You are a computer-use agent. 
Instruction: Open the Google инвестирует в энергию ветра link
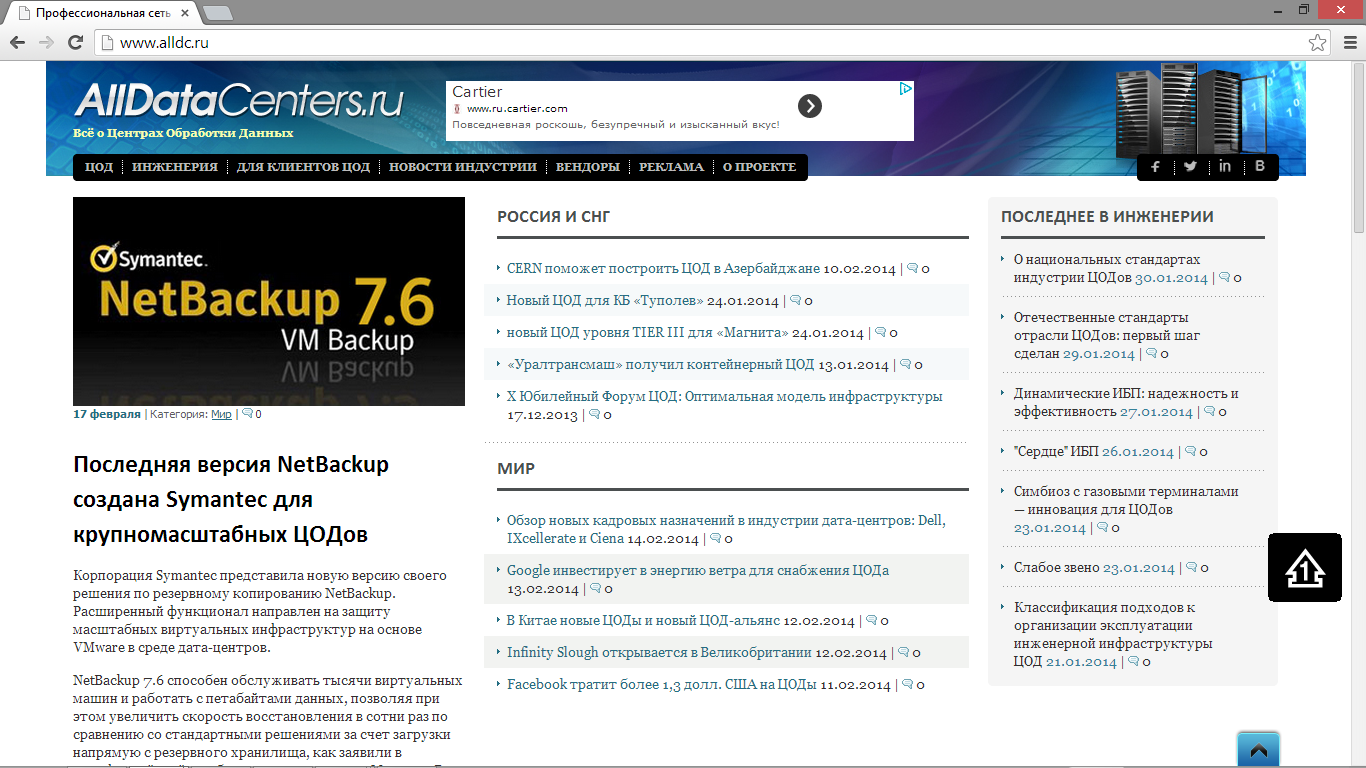[698, 571]
